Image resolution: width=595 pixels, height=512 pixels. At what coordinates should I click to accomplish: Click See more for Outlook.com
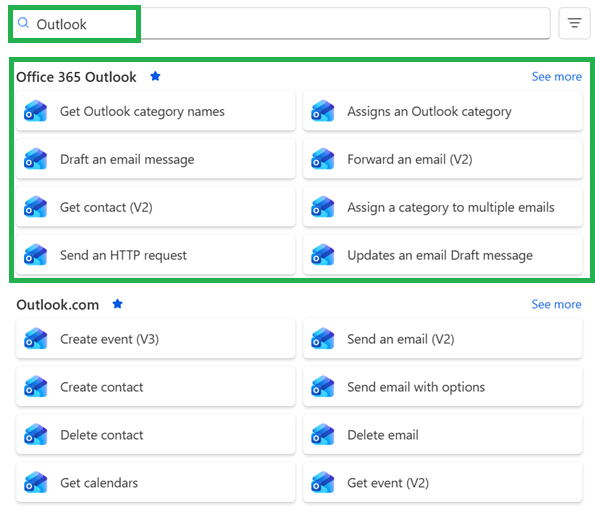click(556, 304)
